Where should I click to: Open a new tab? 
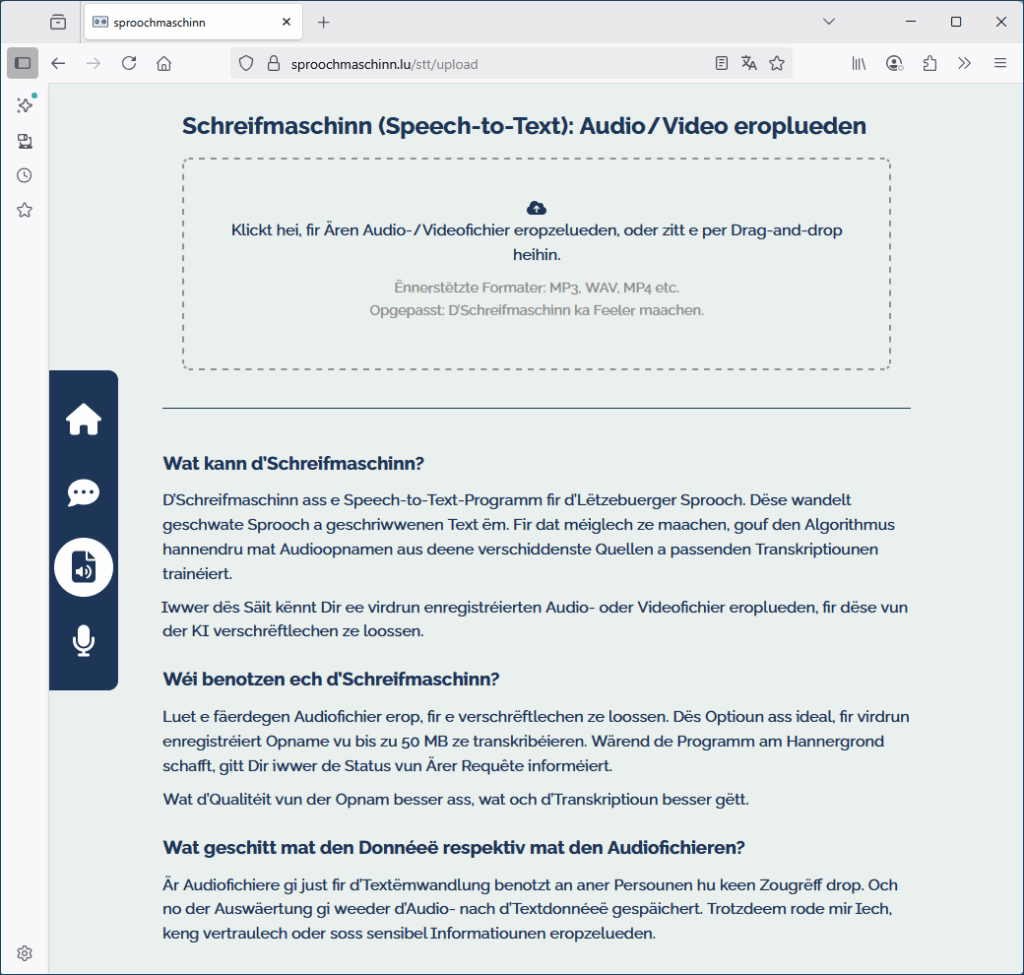click(x=323, y=22)
